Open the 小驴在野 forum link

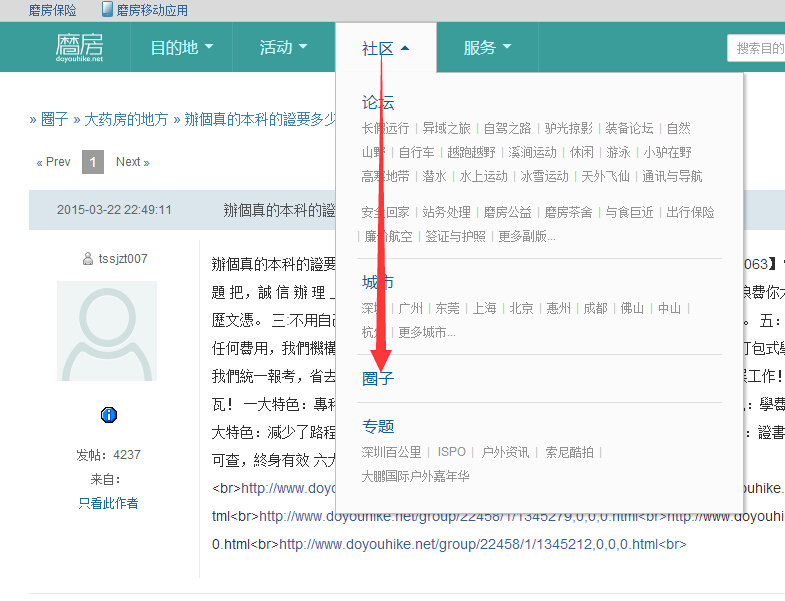point(667,152)
